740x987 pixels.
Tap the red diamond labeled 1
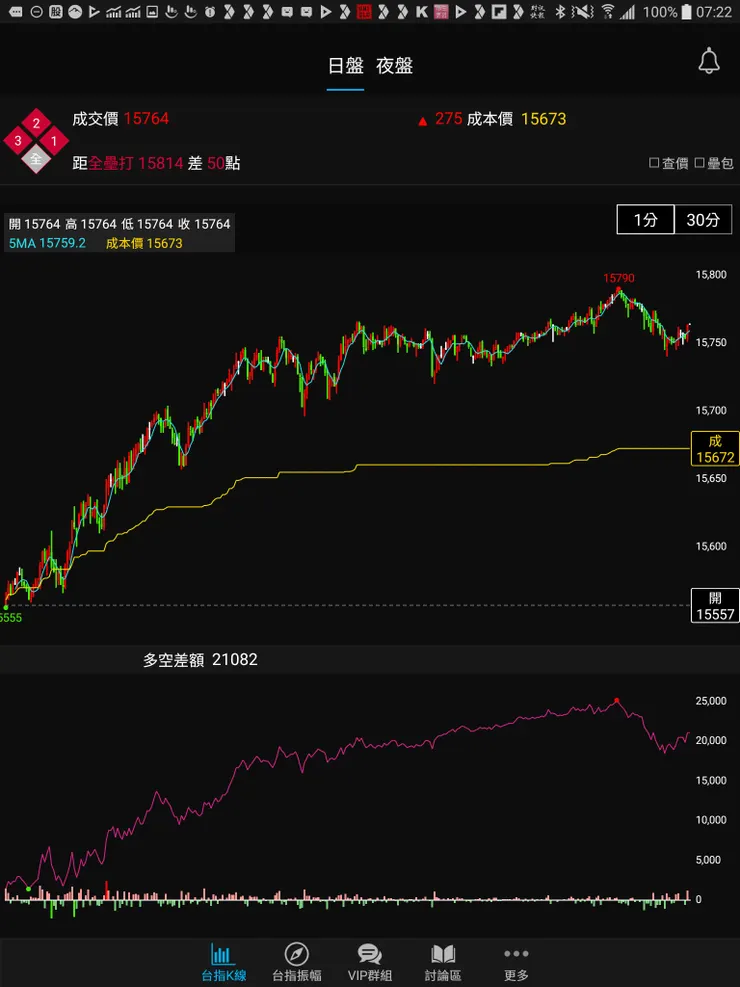coord(54,141)
